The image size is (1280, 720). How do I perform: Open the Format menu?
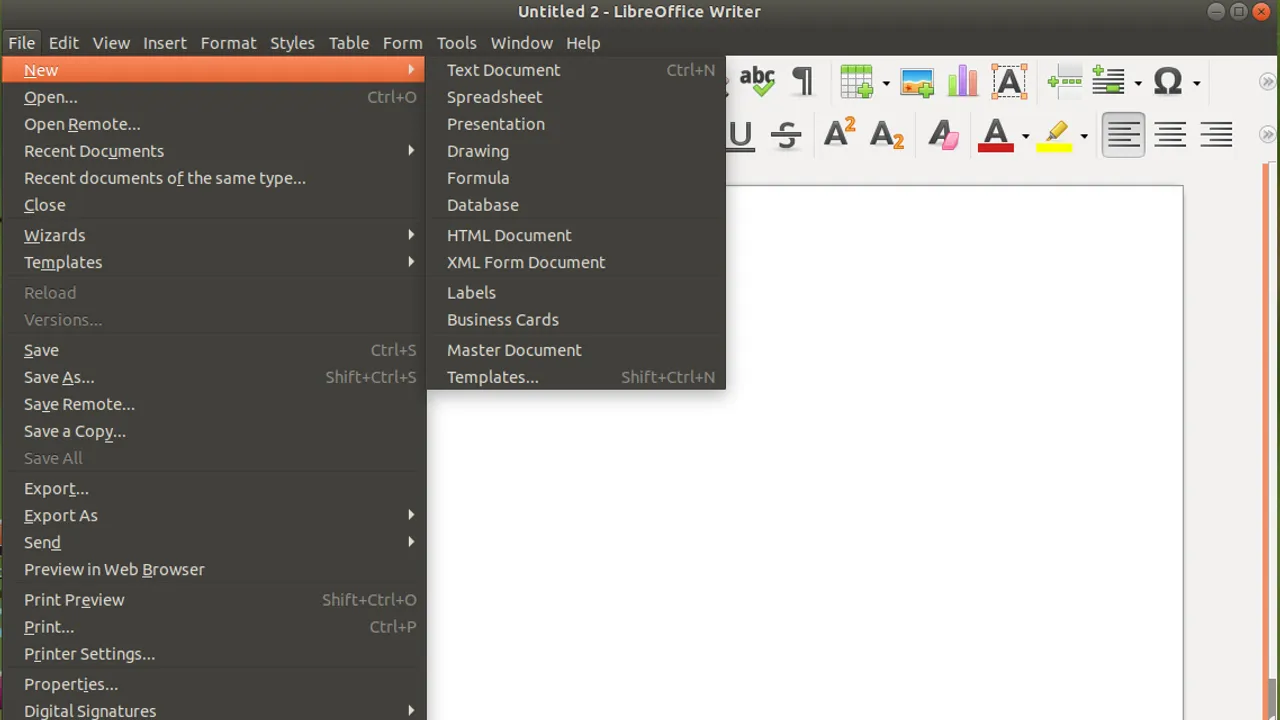tap(228, 43)
